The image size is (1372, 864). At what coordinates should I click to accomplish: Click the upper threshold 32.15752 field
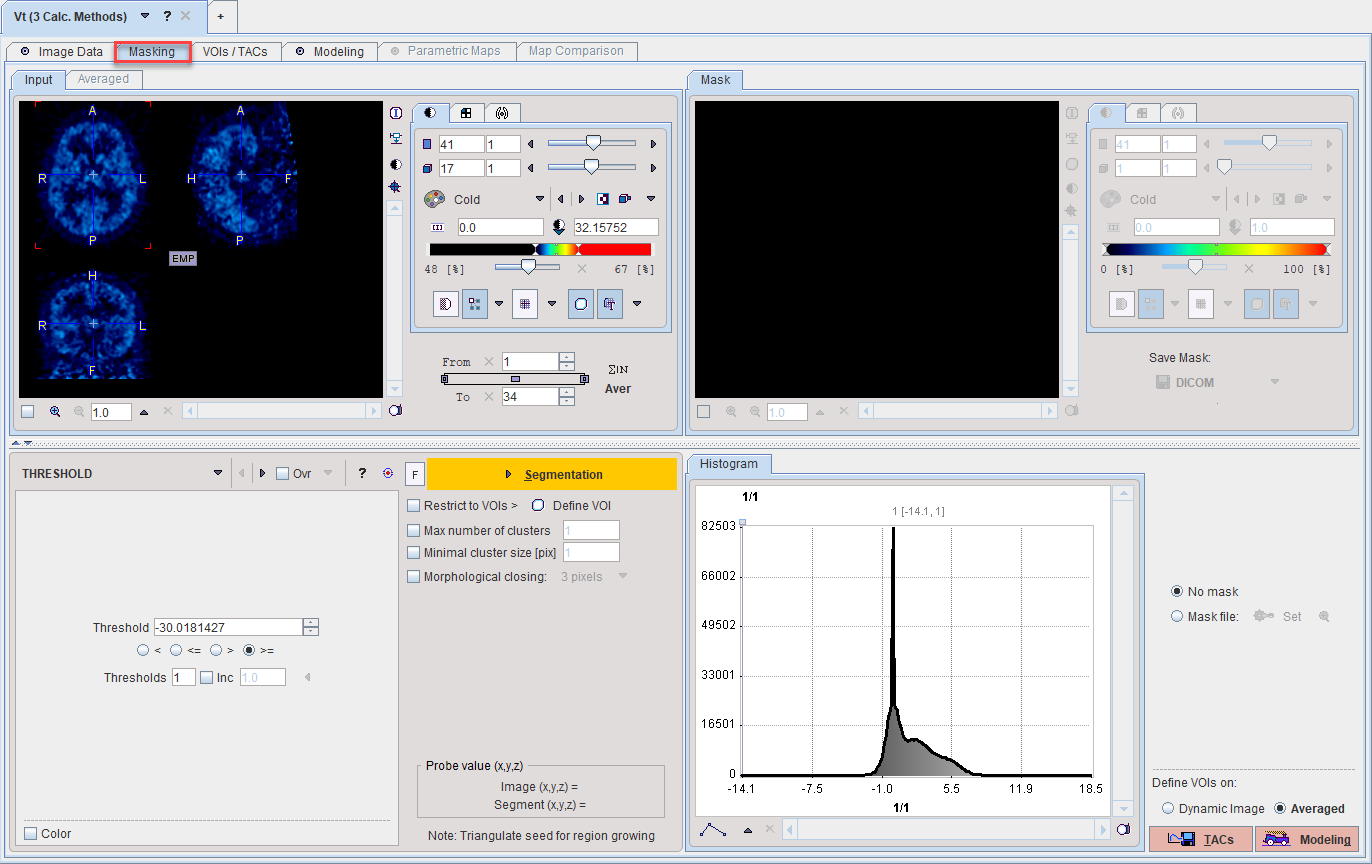tap(616, 227)
